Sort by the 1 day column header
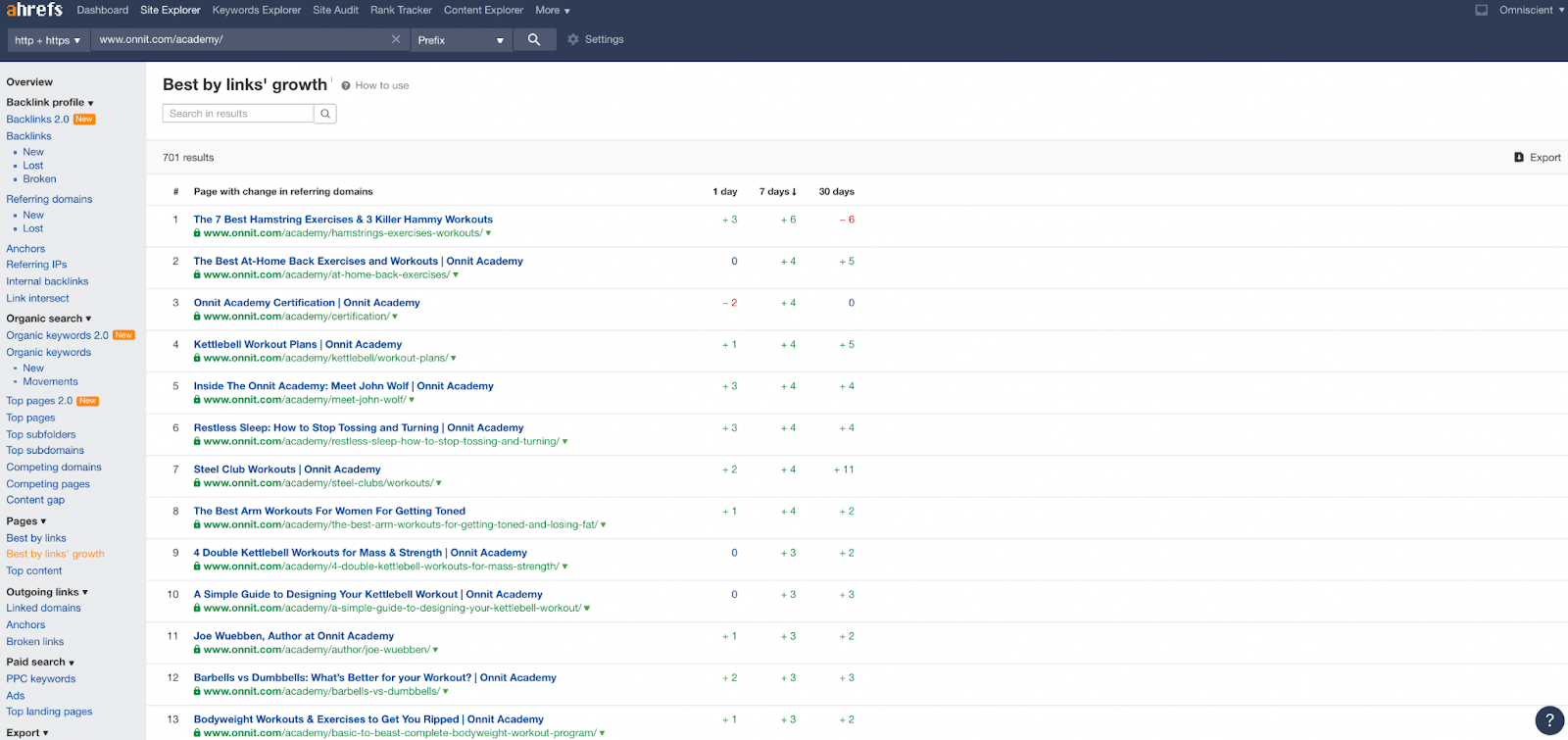The image size is (1568, 740). click(x=725, y=191)
